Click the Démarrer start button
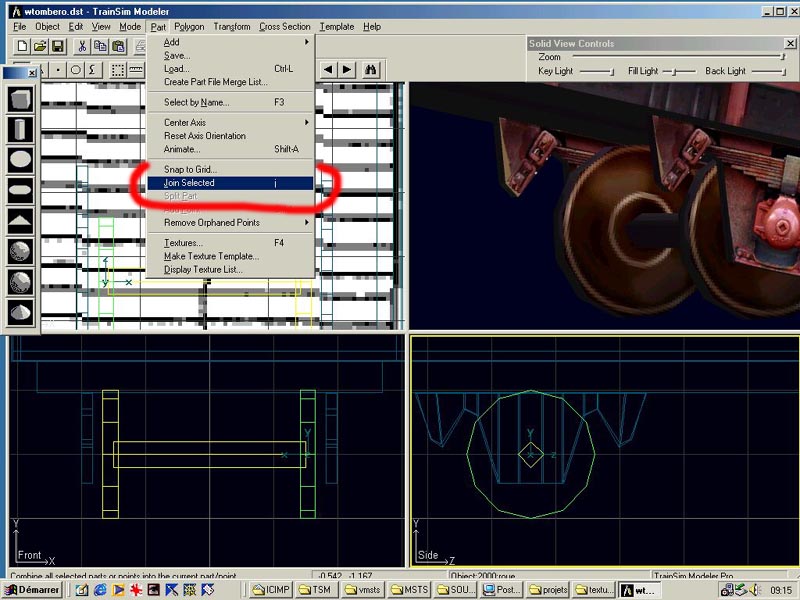The image size is (800, 600). (33, 590)
